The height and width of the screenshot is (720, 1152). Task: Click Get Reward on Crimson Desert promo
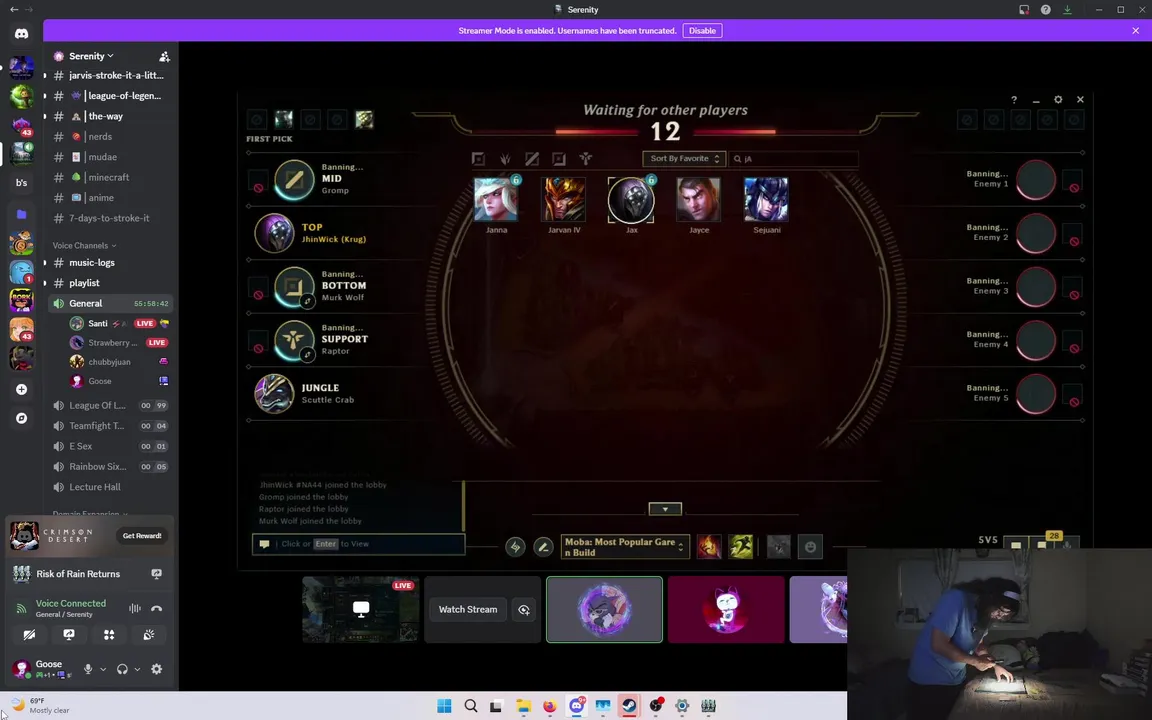point(142,536)
